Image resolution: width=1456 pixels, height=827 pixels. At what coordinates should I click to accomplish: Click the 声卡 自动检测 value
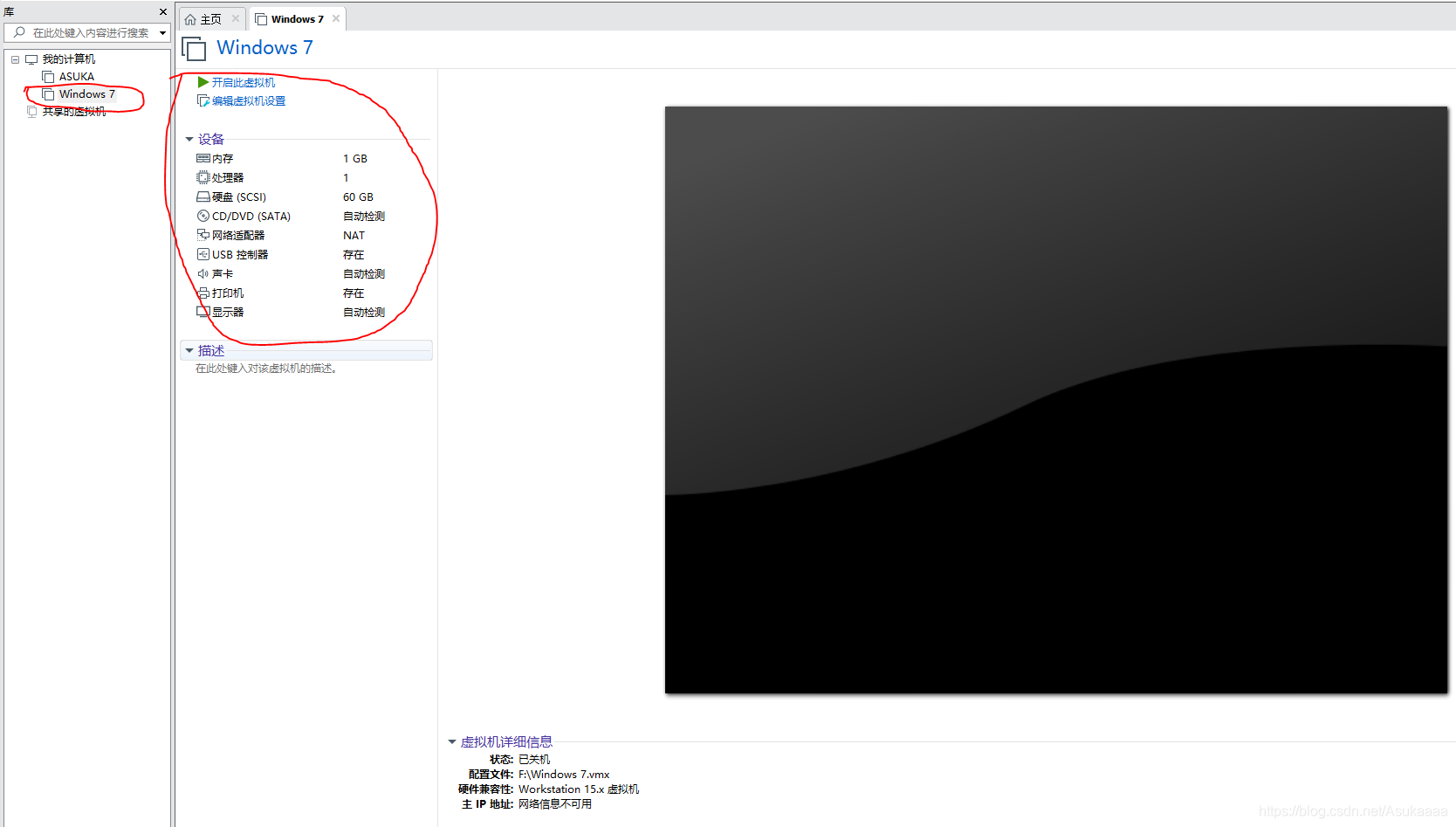[x=364, y=274]
